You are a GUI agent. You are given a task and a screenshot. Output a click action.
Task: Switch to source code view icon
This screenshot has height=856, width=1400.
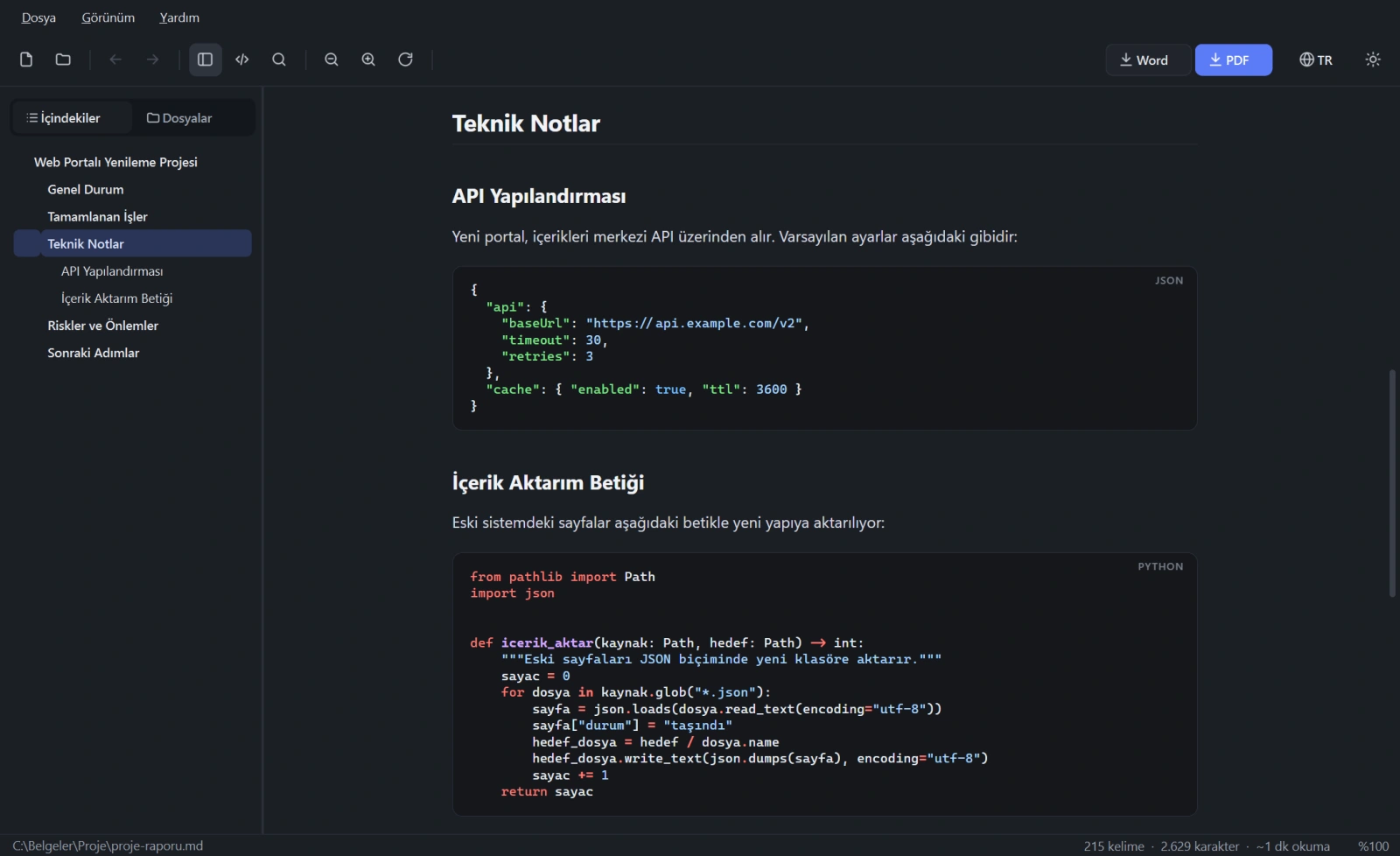pyautogui.click(x=242, y=60)
